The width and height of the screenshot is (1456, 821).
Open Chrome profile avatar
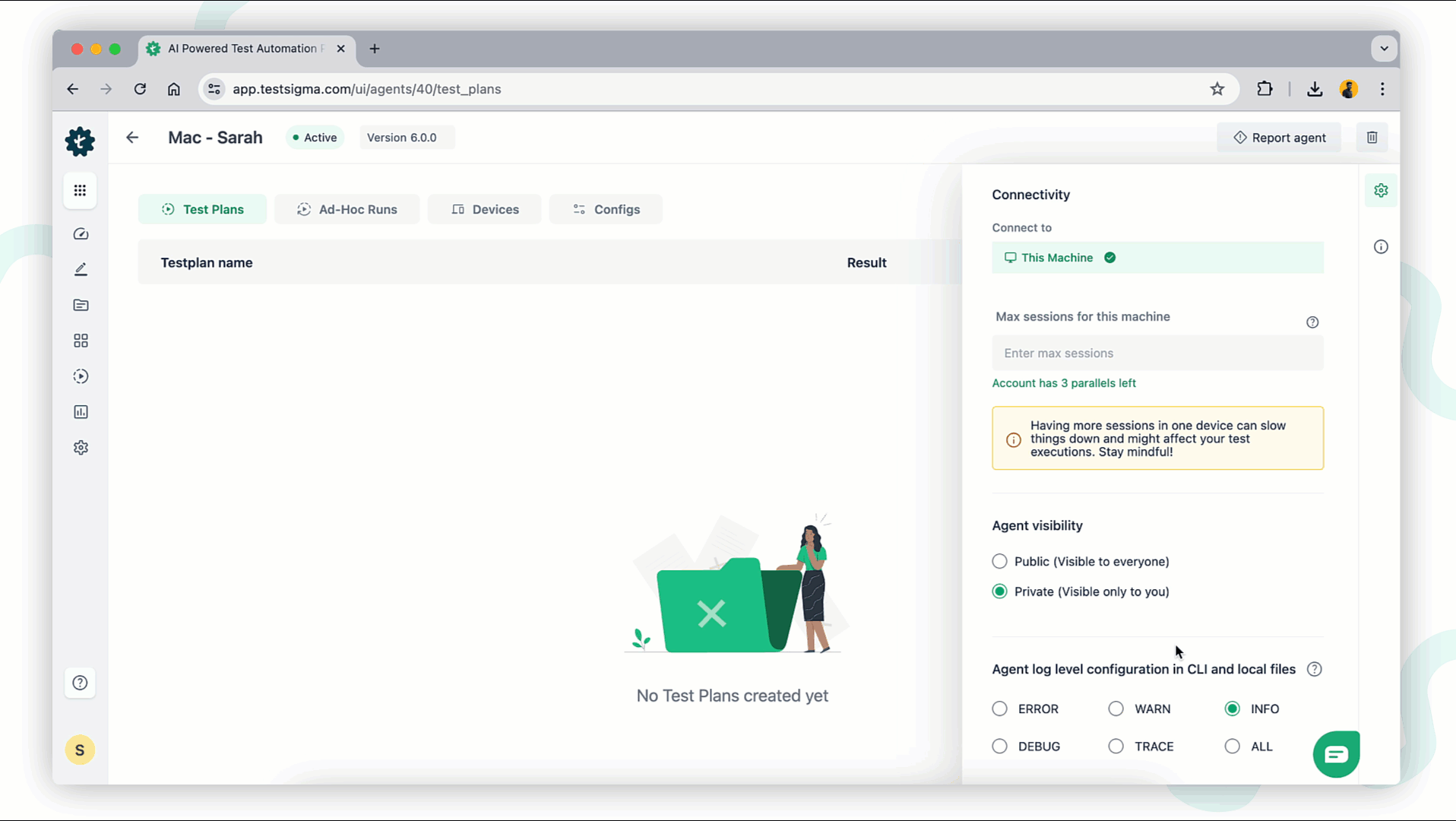tap(1349, 89)
